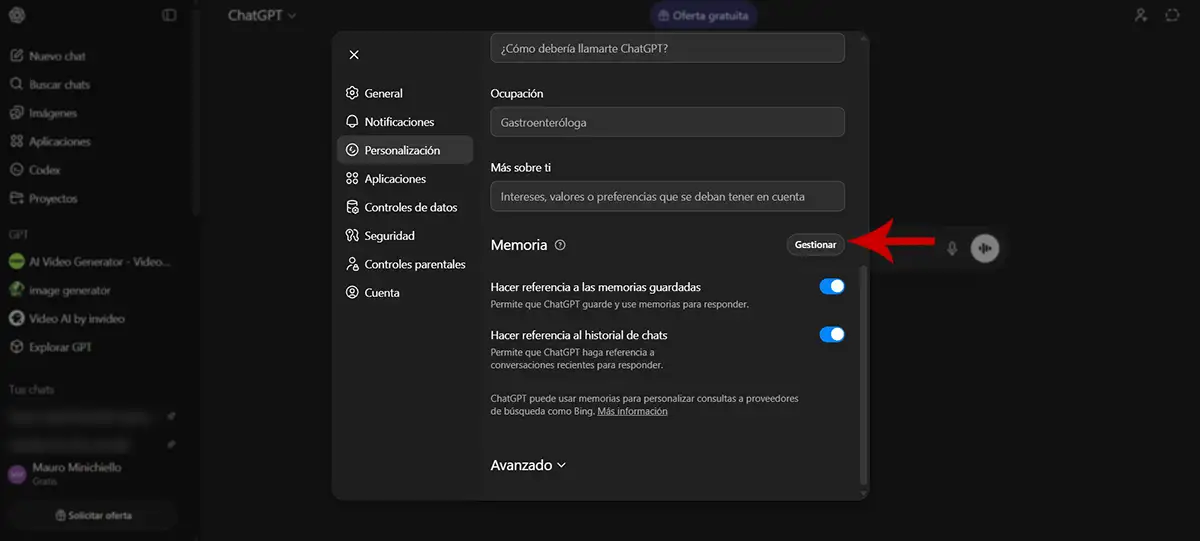Toggle off Hacer referencia a las memorias guardadas
The image size is (1200, 541).
(x=831, y=287)
